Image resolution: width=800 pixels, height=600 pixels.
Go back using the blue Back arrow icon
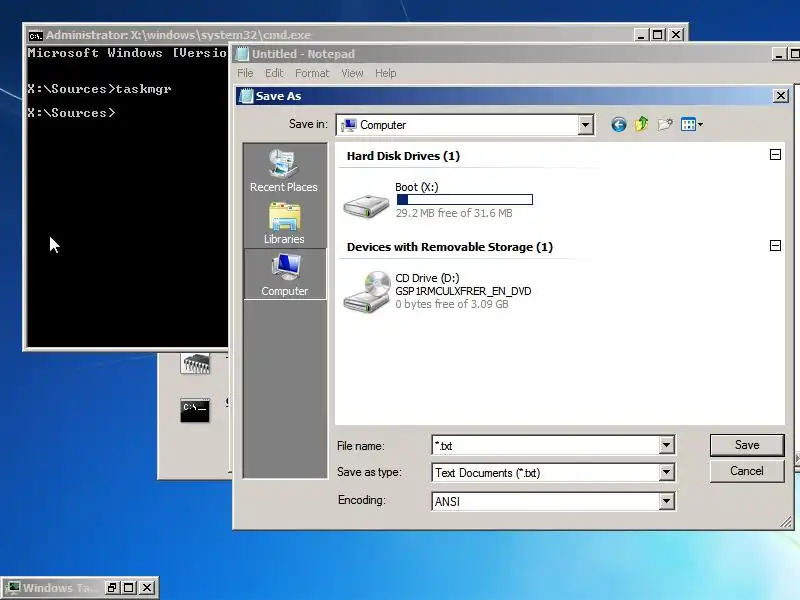click(x=618, y=124)
